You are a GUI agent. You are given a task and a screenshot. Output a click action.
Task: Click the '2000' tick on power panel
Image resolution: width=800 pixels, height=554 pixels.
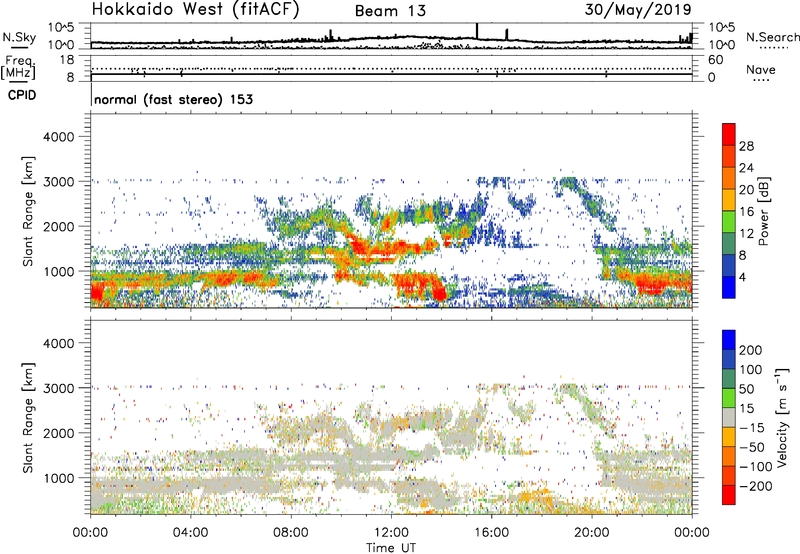[x=58, y=226]
